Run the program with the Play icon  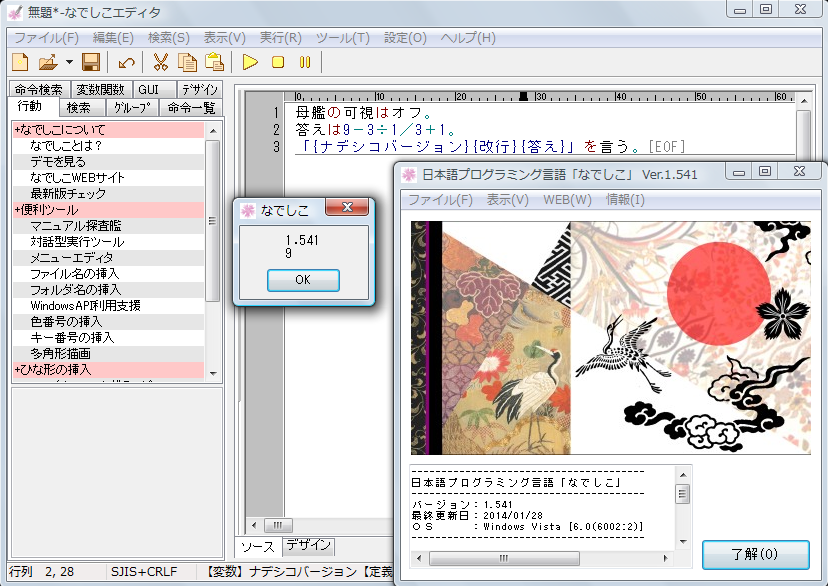coord(250,62)
